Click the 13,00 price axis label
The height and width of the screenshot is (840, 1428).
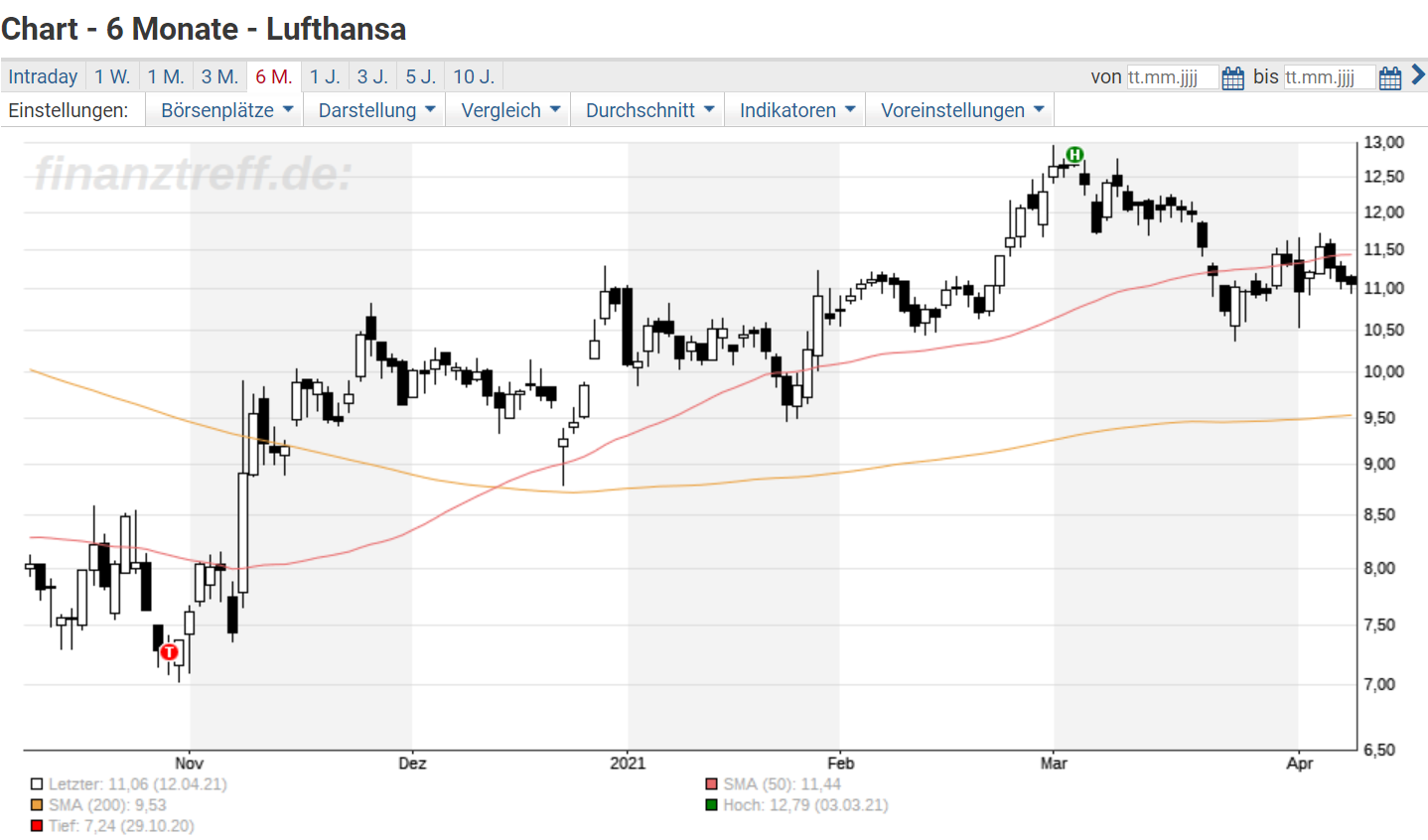tap(1384, 142)
